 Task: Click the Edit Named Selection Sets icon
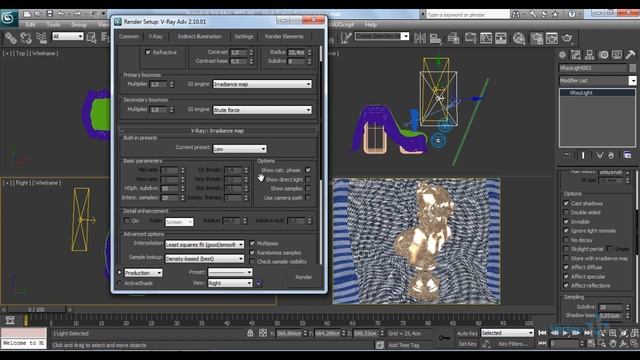(346, 38)
